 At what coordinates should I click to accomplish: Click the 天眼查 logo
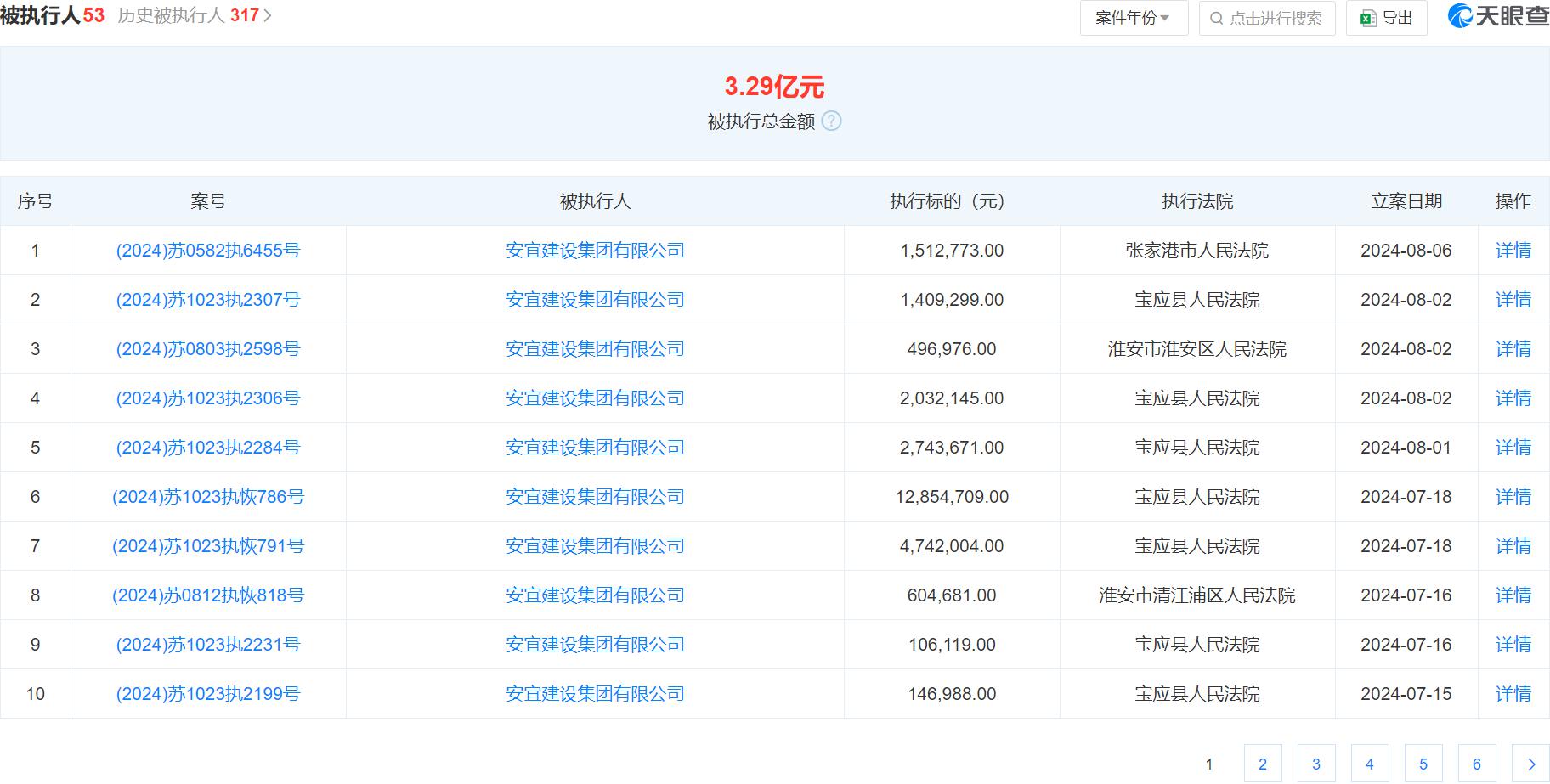click(x=1499, y=16)
